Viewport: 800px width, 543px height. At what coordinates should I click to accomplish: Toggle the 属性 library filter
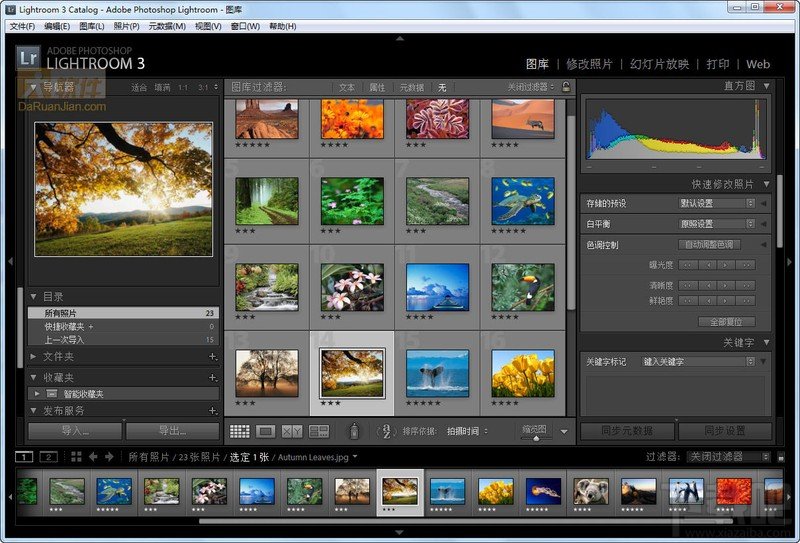(377, 87)
